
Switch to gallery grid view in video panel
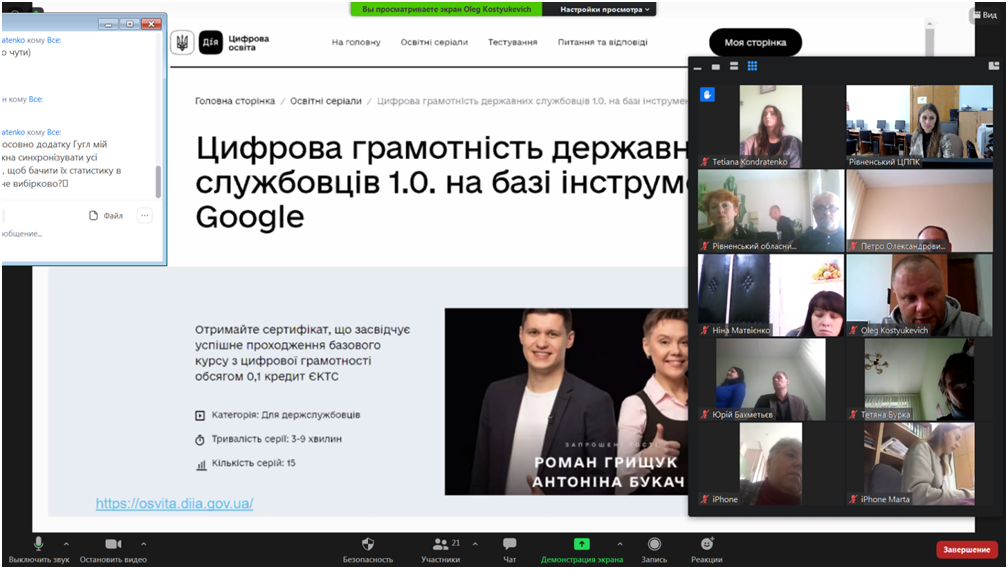click(752, 67)
